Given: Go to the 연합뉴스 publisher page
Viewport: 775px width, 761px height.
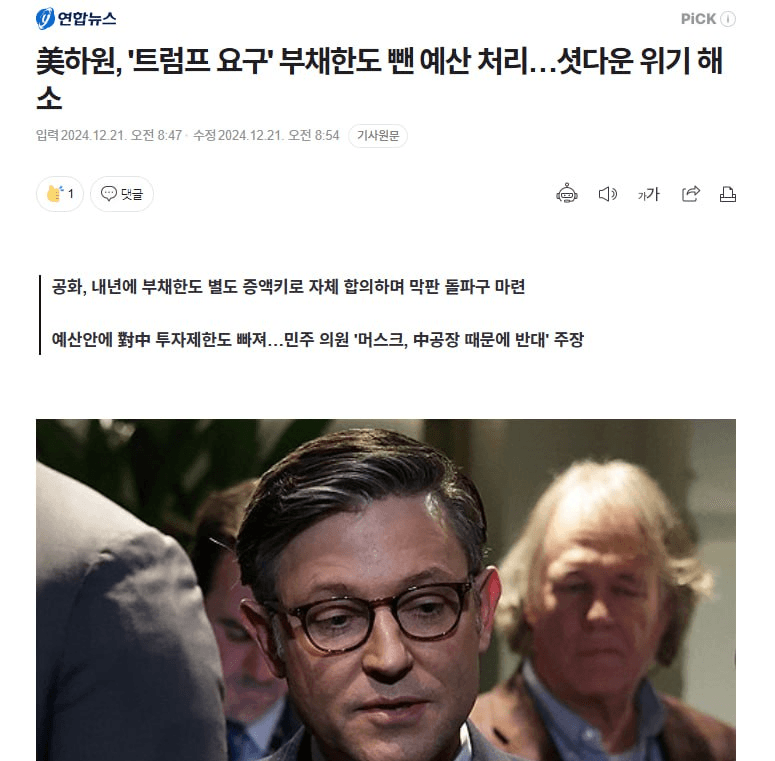Looking at the screenshot, I should (x=76, y=19).
